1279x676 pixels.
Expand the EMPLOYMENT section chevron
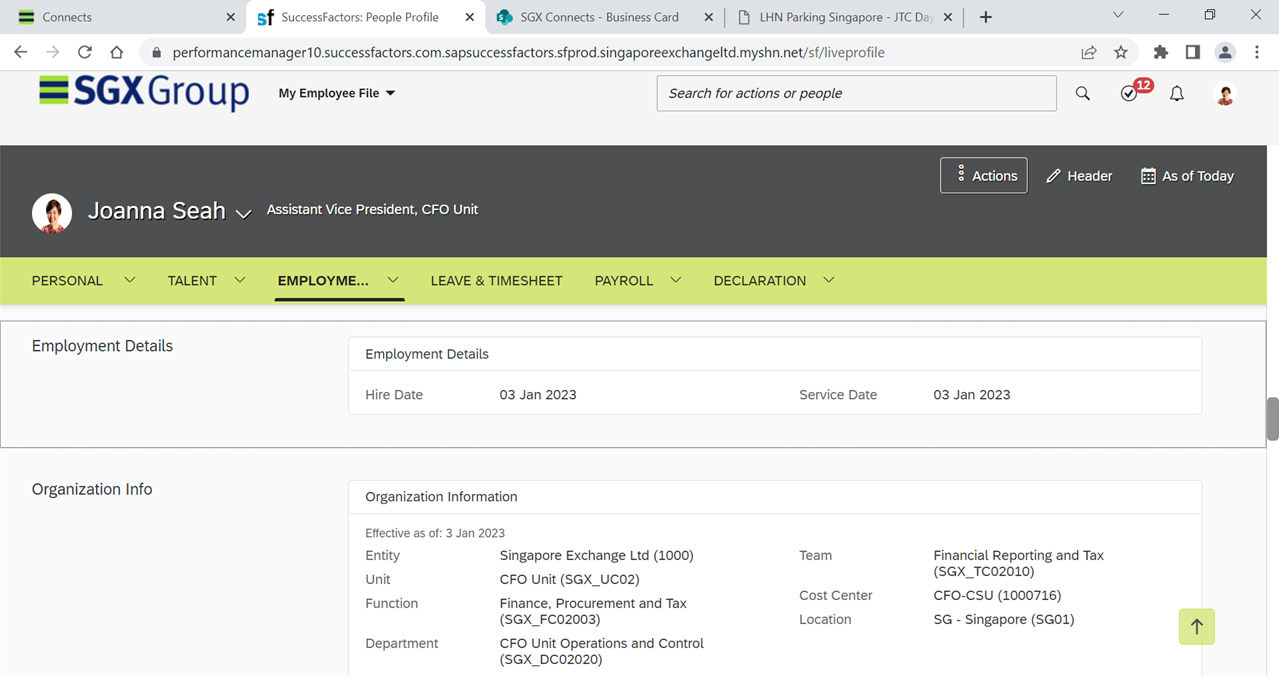click(x=393, y=280)
